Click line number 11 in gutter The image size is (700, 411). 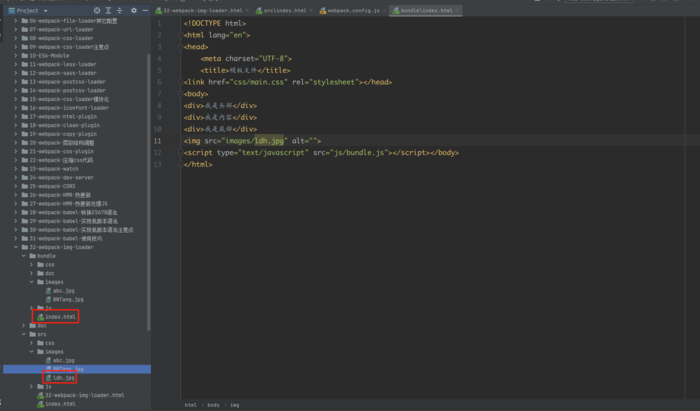[x=157, y=141]
